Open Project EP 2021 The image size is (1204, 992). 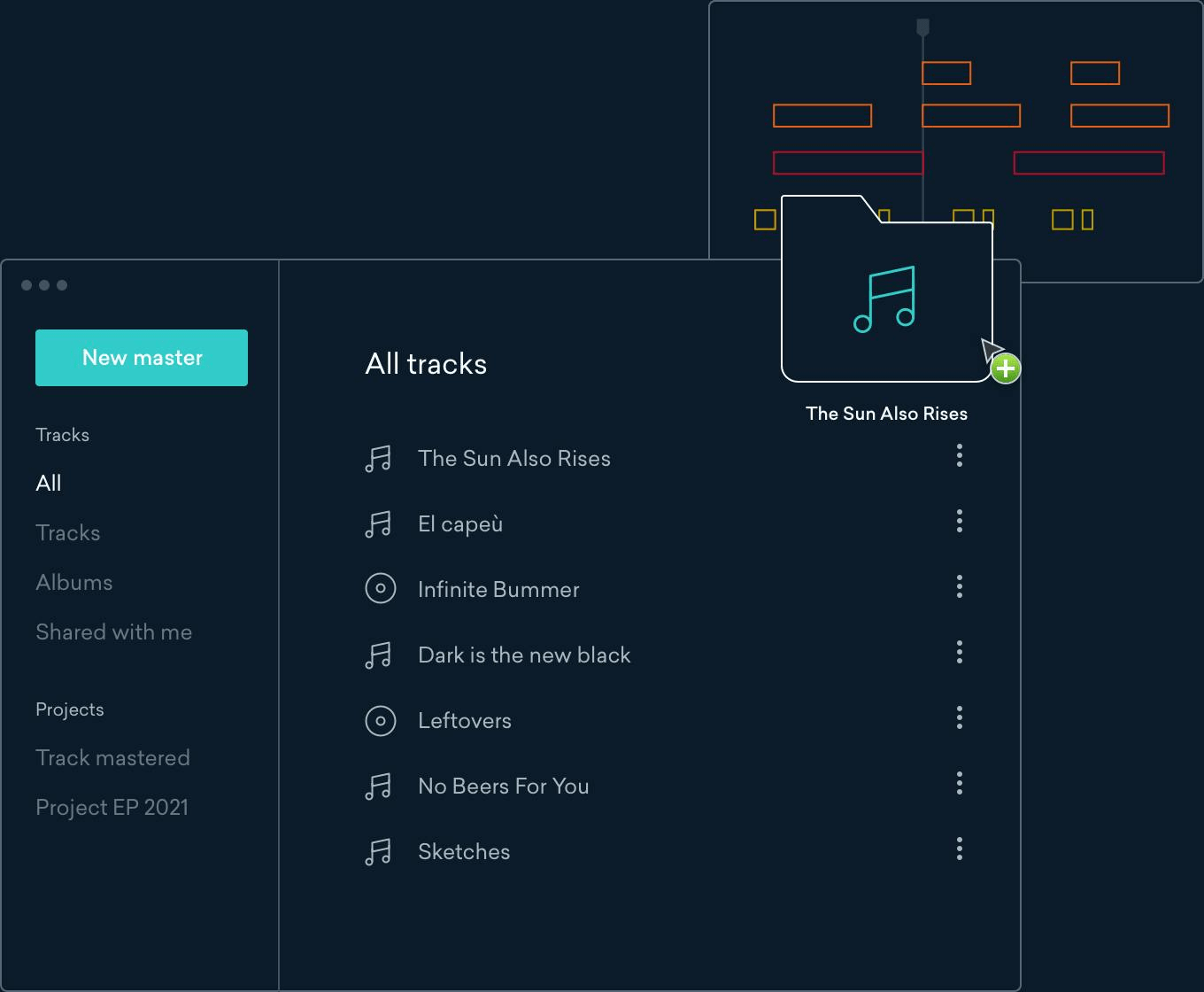(x=112, y=807)
